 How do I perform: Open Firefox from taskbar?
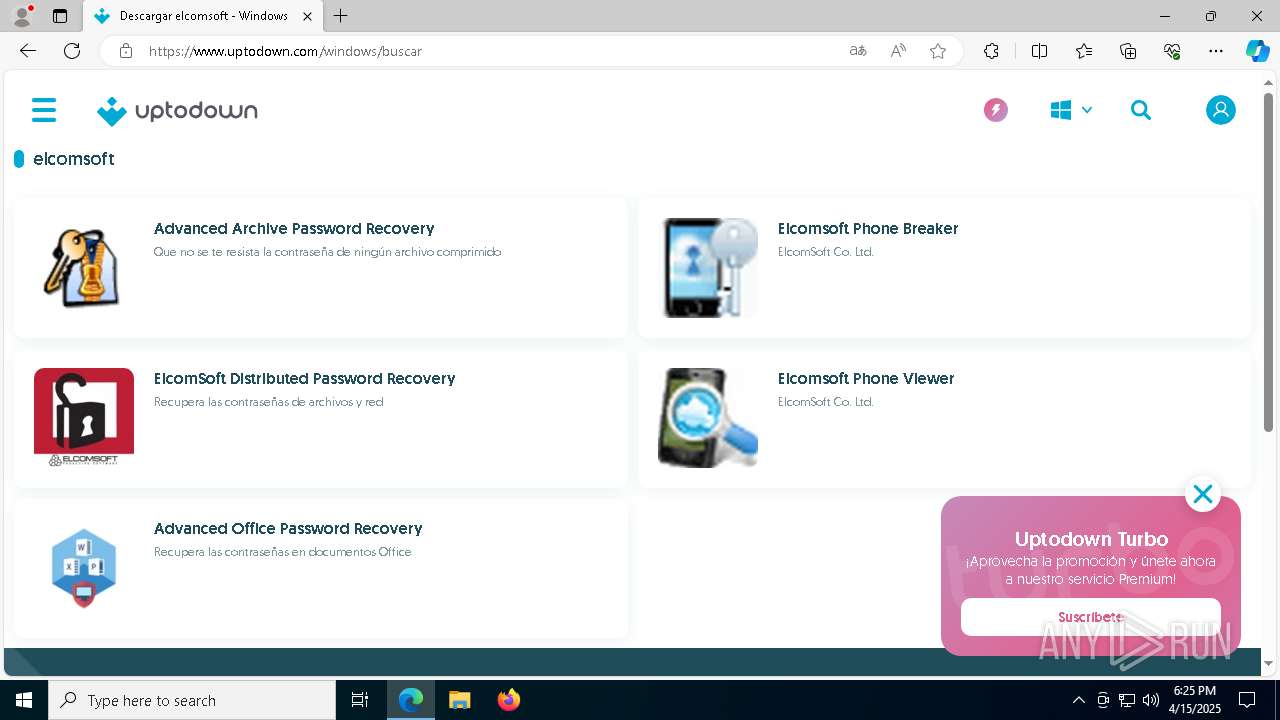coord(509,700)
